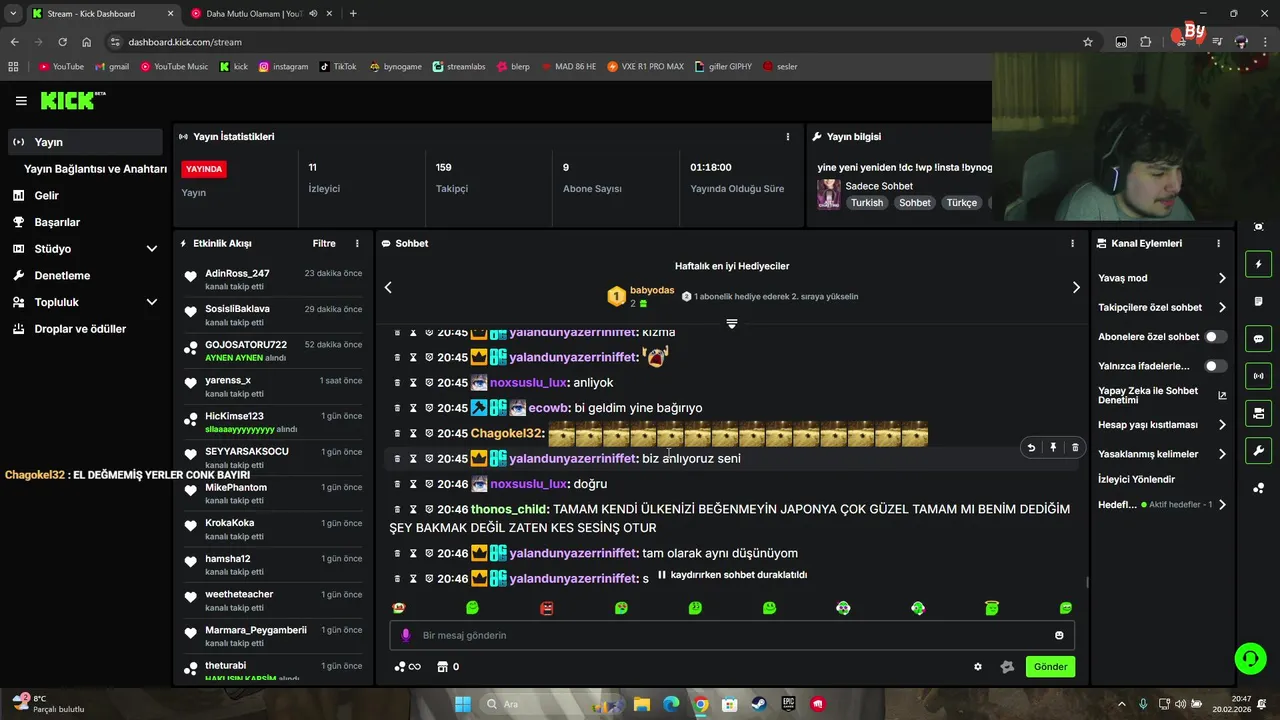The height and width of the screenshot is (720, 1280).
Task: Bookmark this page with star icon
Action: coord(1088,42)
